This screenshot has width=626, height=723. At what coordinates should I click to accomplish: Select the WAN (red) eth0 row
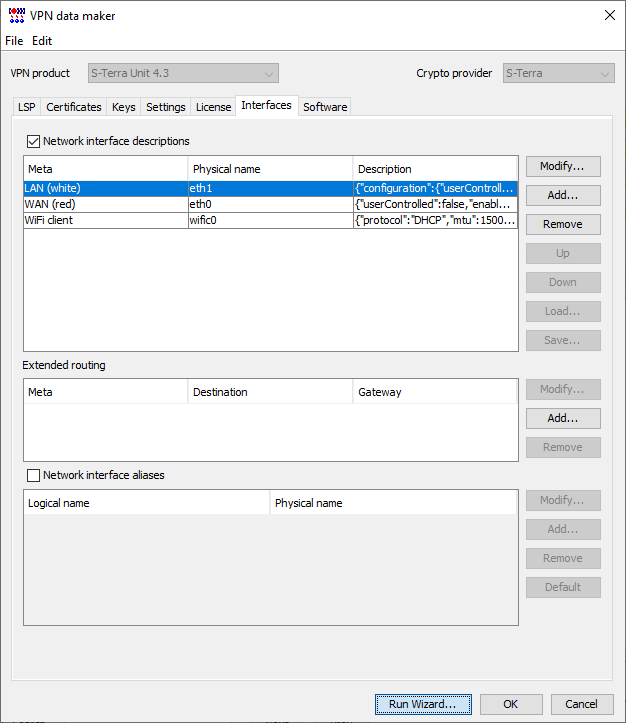point(271,204)
